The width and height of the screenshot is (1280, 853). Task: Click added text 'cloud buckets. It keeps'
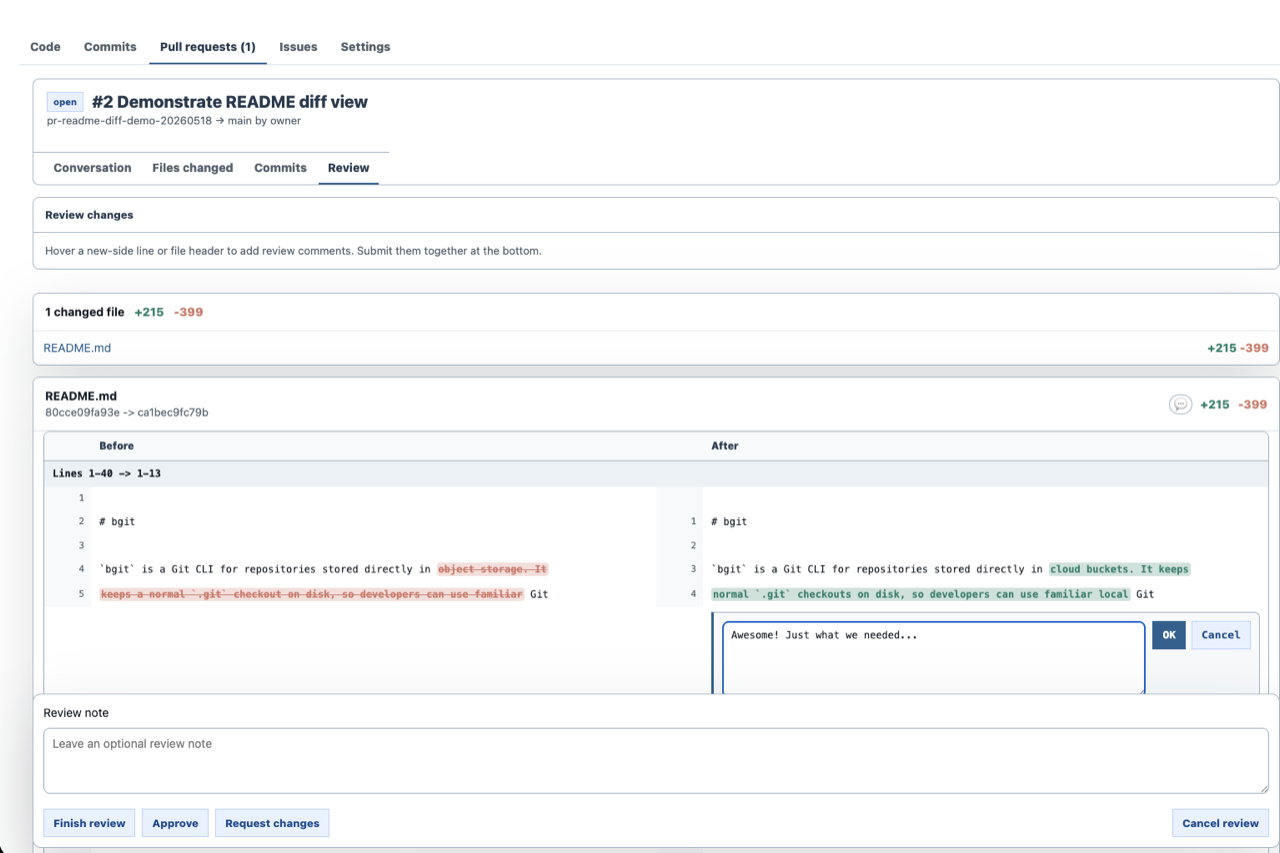pos(1119,569)
